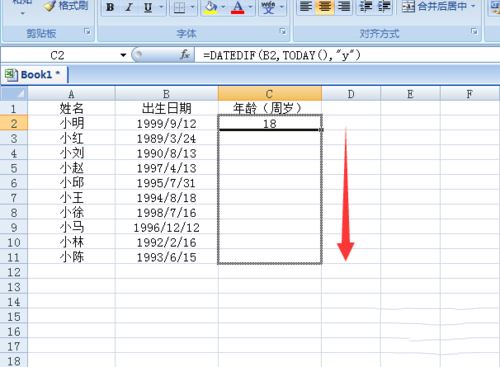Select the column C header
This screenshot has height=367, width=500.
(270, 94)
